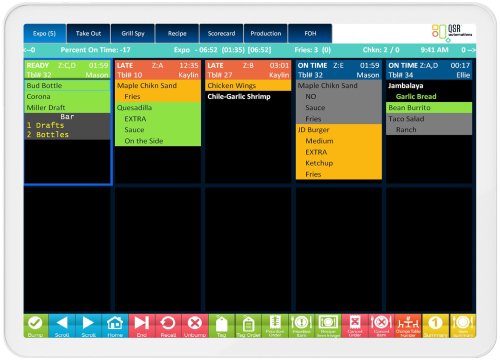
Task: Select the grey Maple Chikn Sand item
Action: click(x=339, y=86)
